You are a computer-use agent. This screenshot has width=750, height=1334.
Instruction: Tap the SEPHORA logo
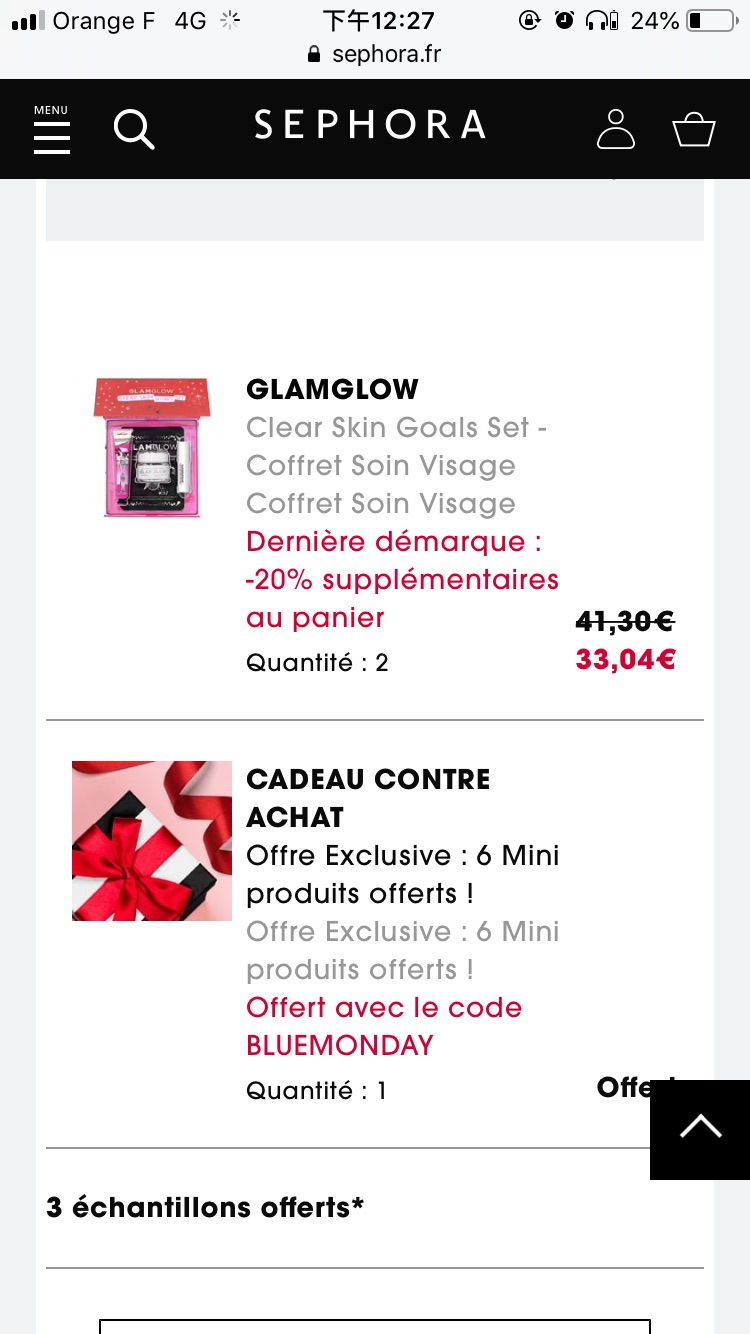coord(370,125)
